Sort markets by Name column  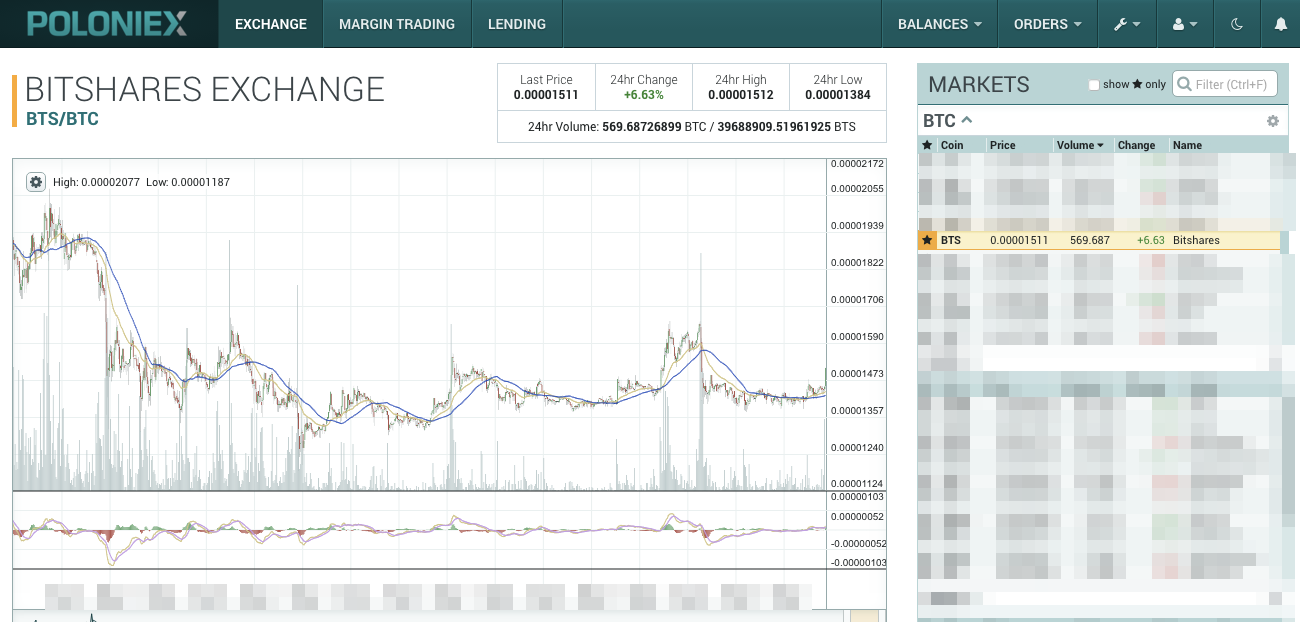pyautogui.click(x=1187, y=145)
